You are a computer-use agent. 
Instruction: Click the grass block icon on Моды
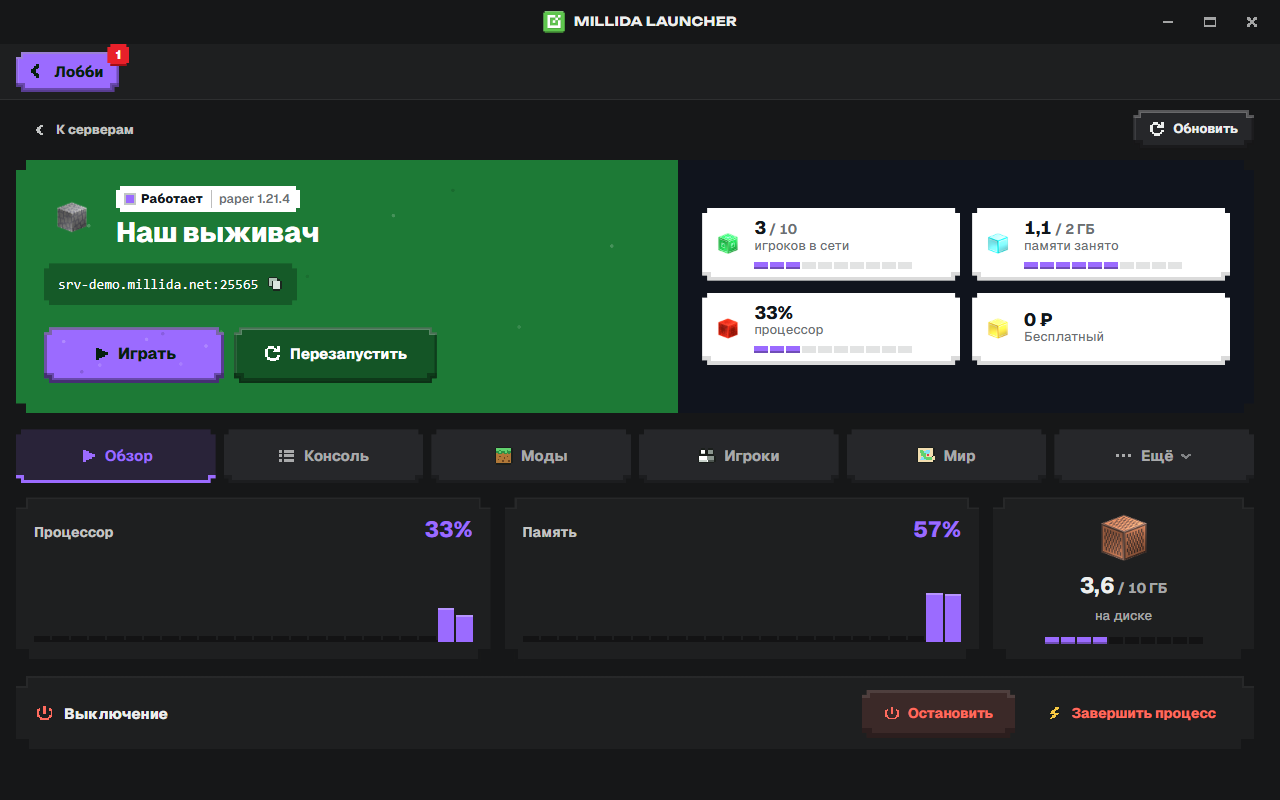click(x=504, y=456)
